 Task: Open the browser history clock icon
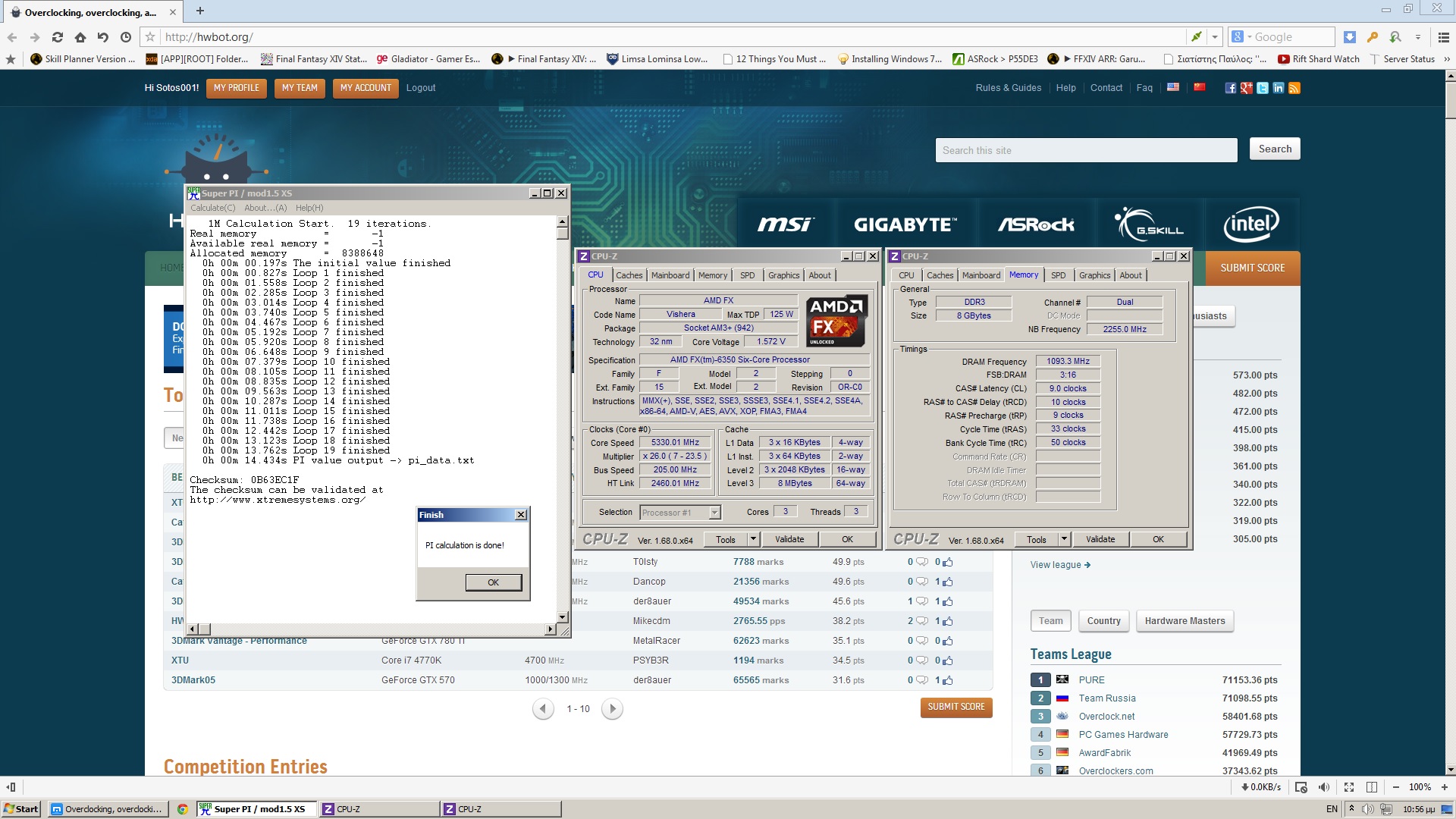click(126, 36)
